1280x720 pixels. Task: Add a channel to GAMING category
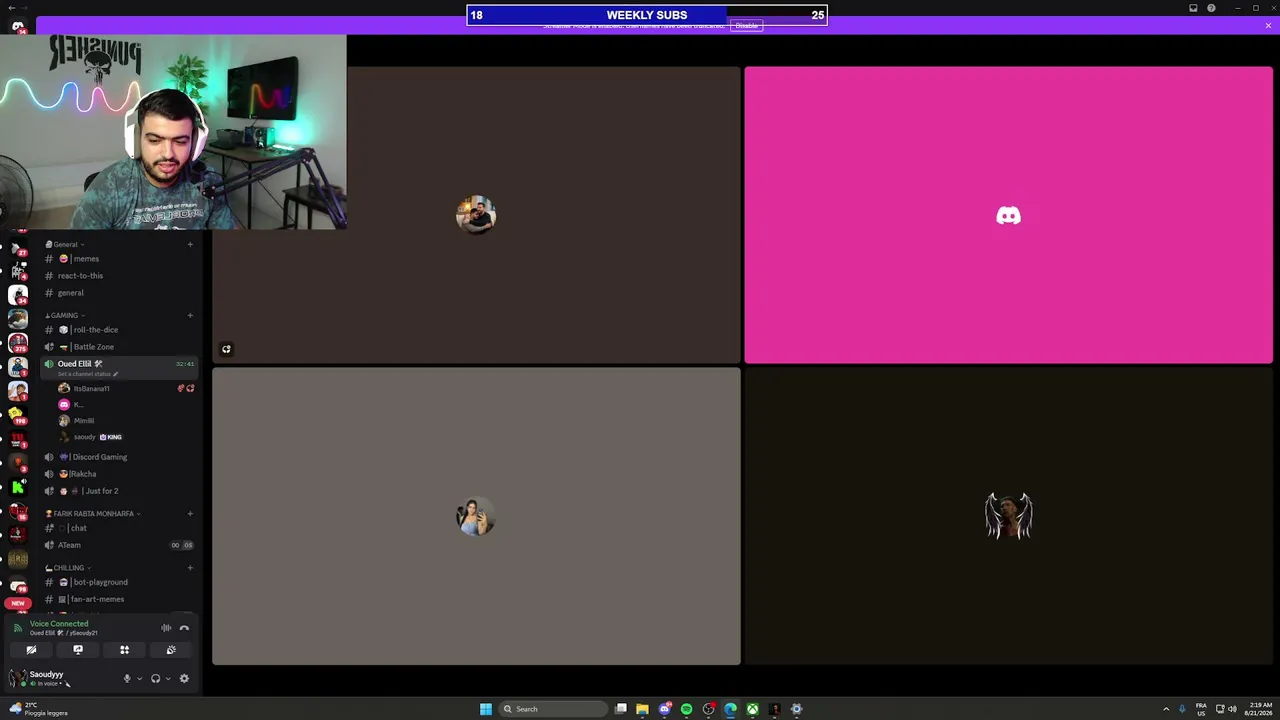(x=190, y=315)
